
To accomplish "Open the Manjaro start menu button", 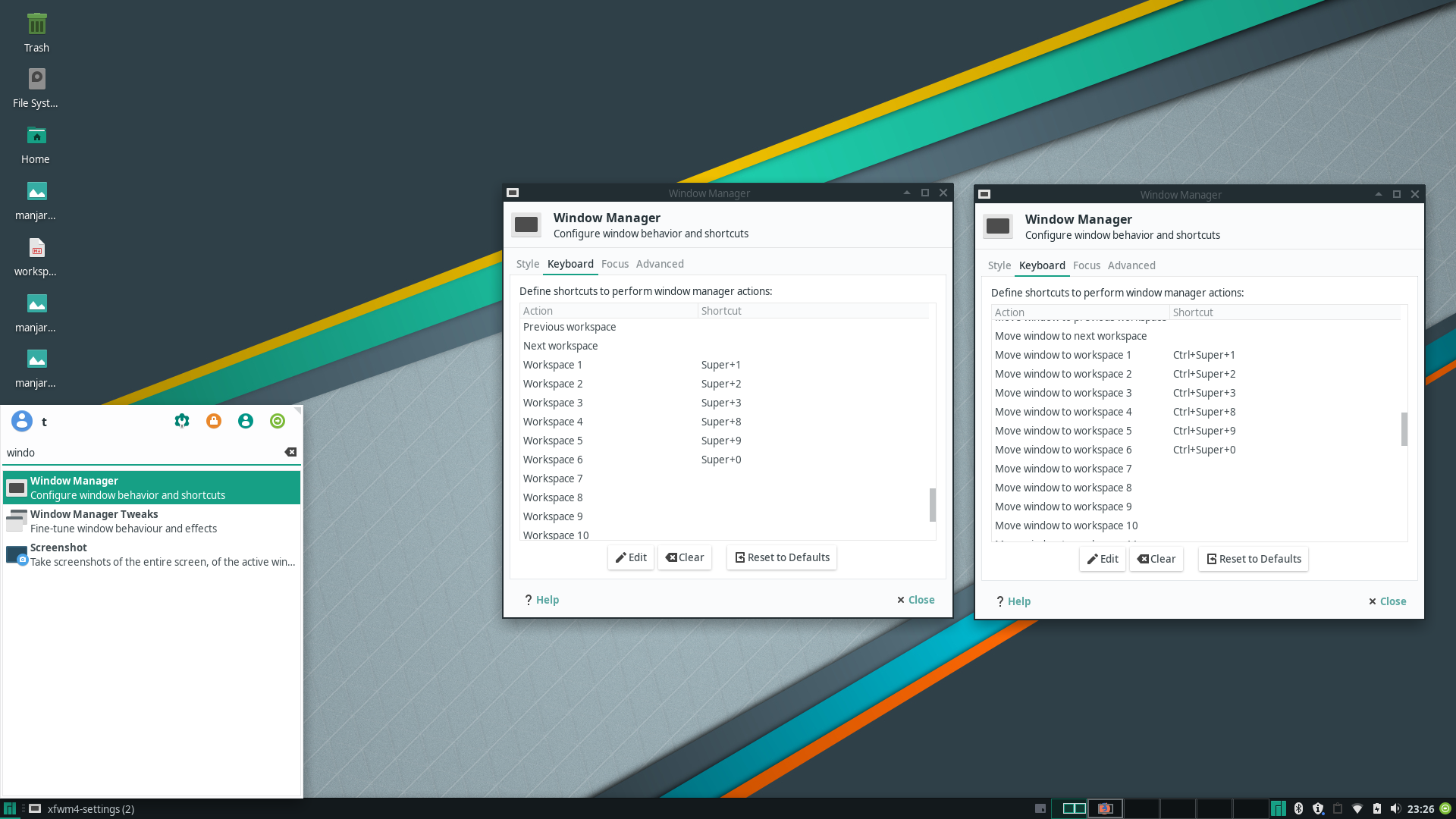I will click(10, 808).
